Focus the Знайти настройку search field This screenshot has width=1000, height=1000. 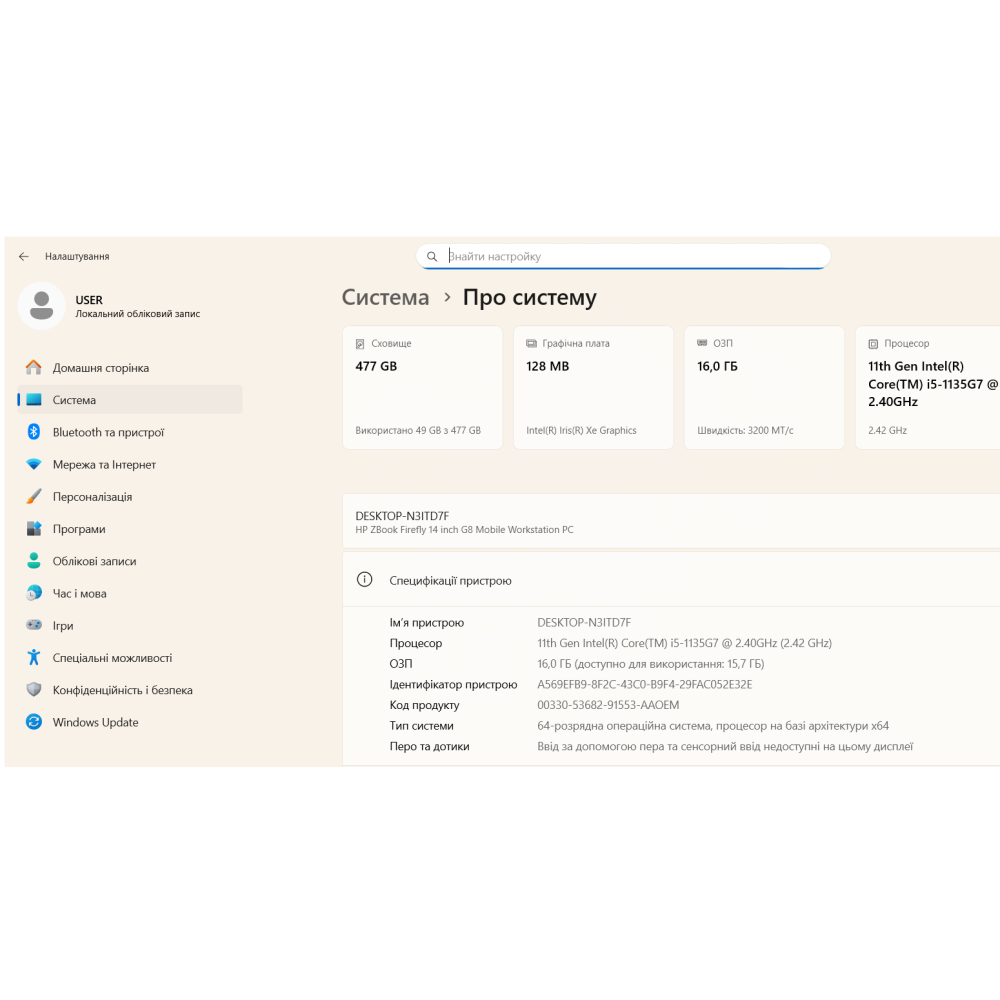(630, 257)
